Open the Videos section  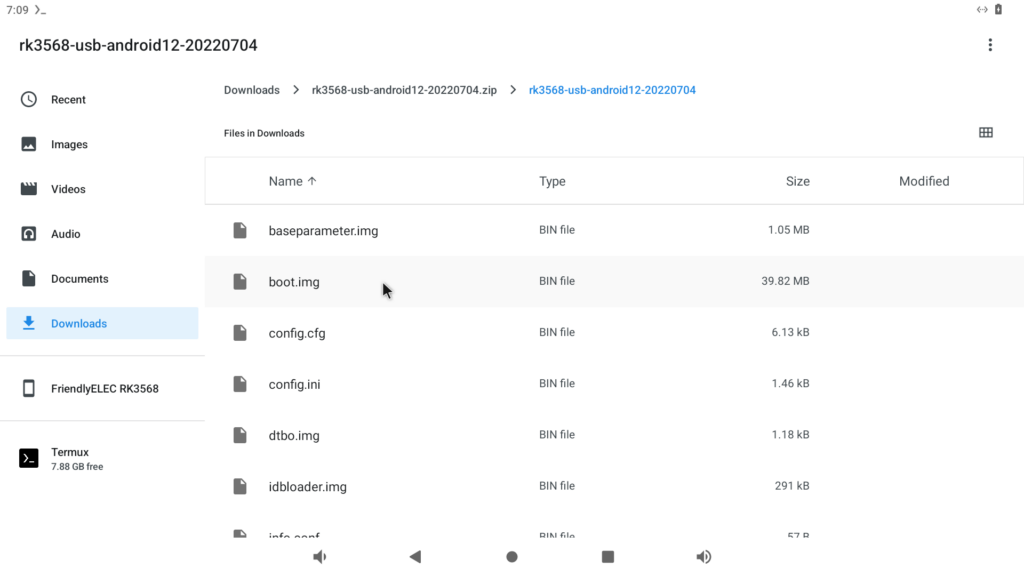[103, 189]
